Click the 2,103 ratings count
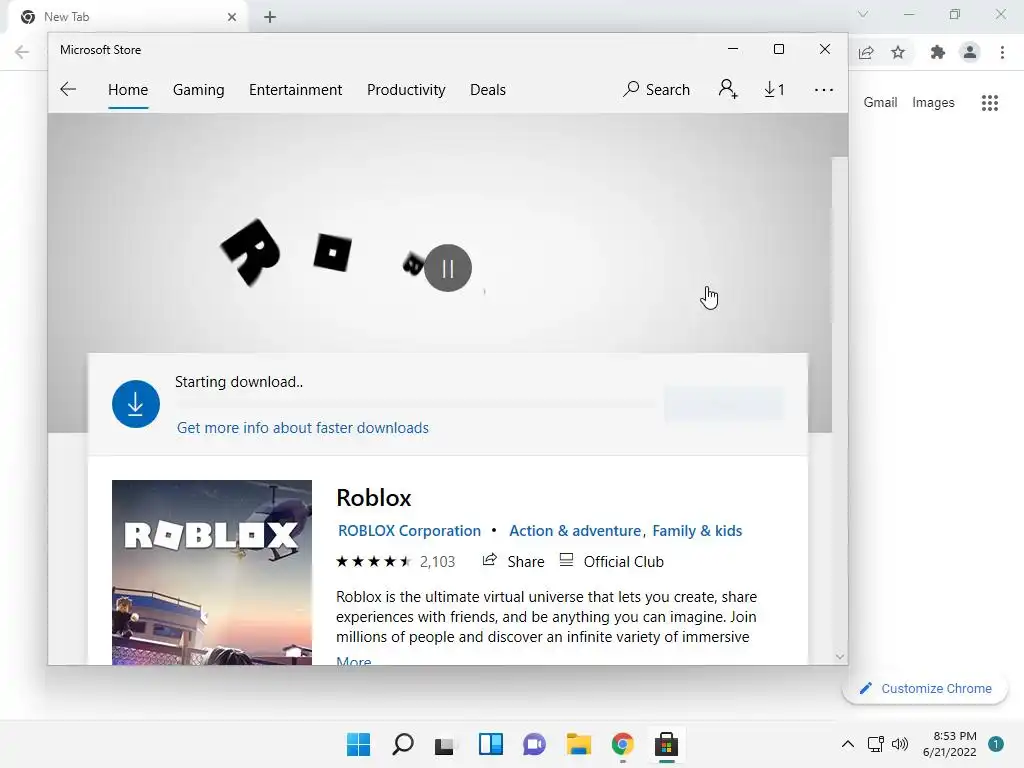The width and height of the screenshot is (1024, 768). click(x=438, y=562)
